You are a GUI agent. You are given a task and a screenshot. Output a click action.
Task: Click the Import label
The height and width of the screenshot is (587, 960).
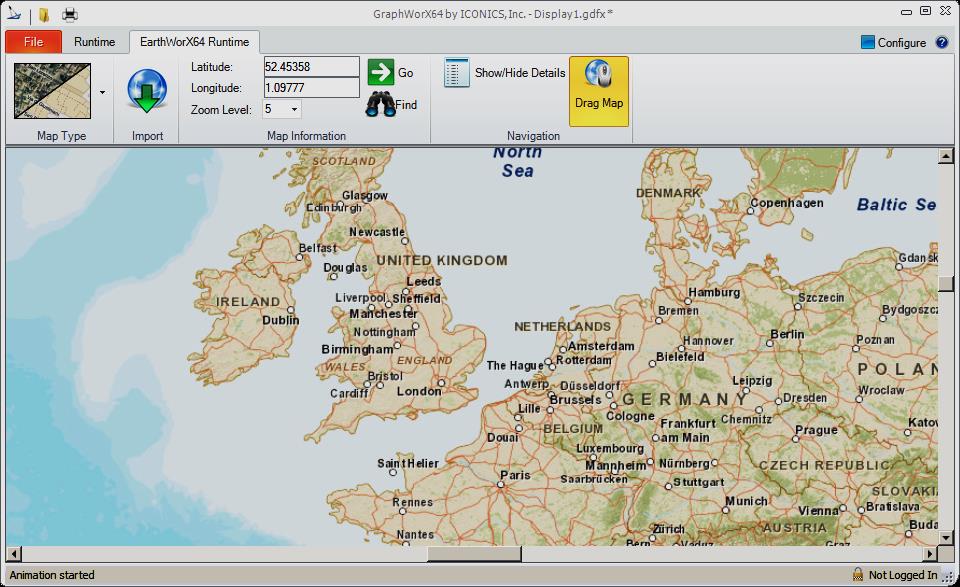coord(148,136)
